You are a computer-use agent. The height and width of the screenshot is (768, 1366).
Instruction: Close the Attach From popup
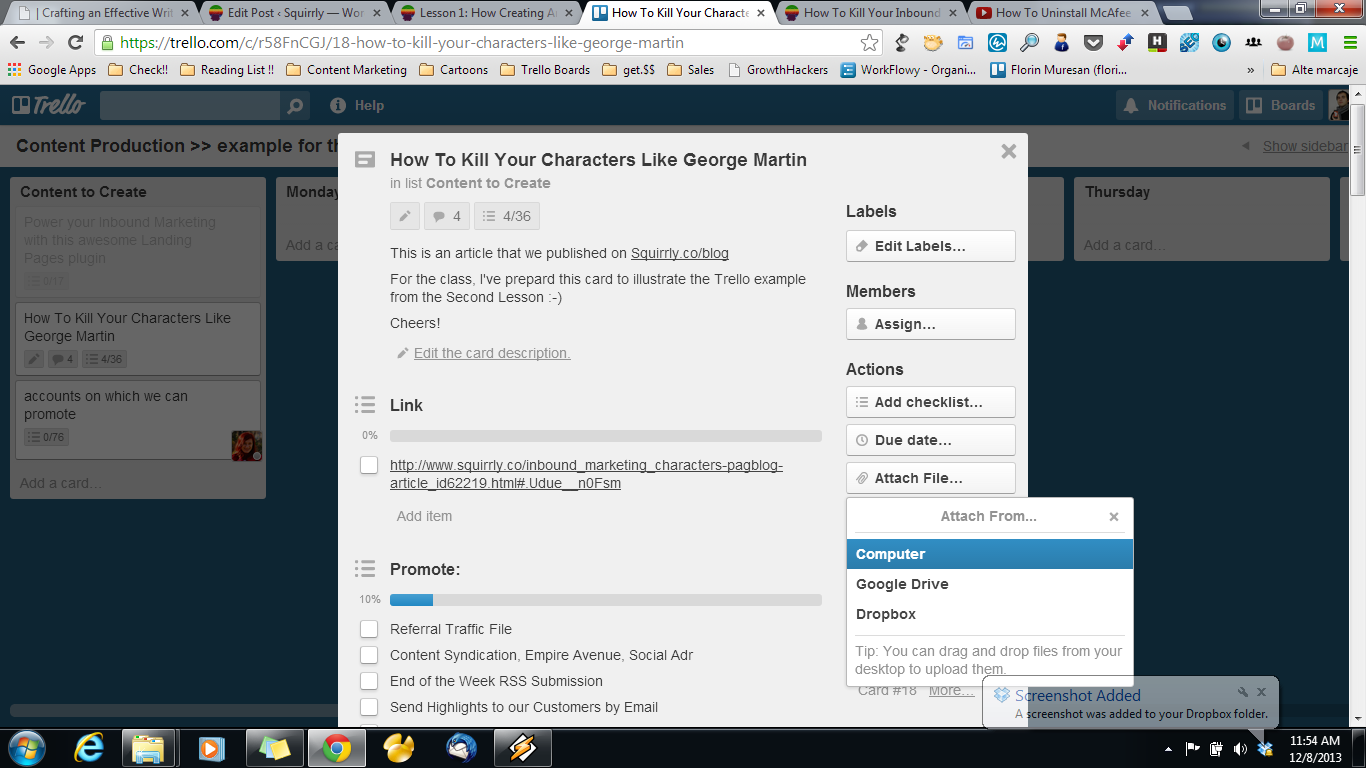pos(1114,517)
